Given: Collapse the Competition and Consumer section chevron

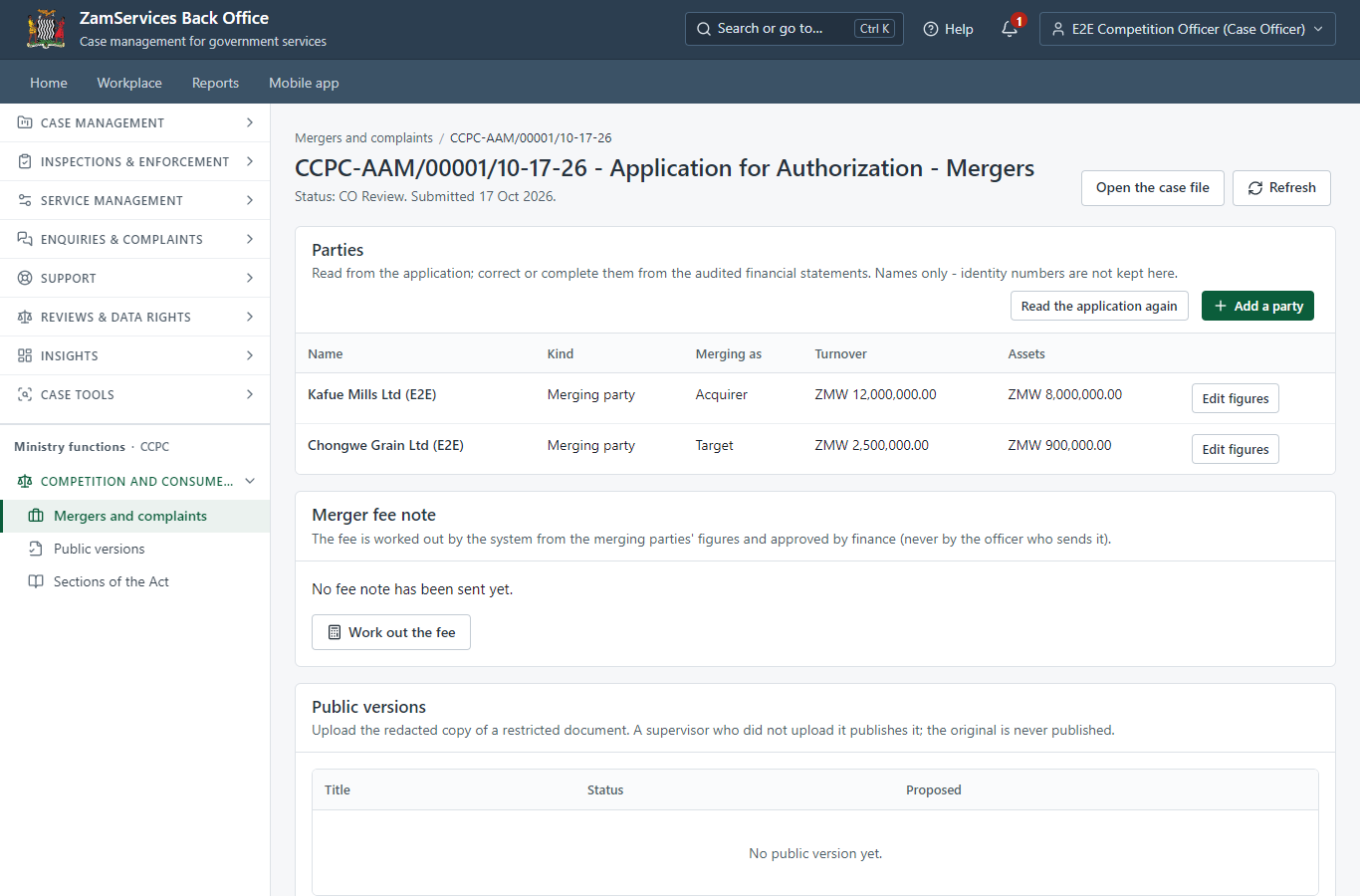Looking at the screenshot, I should coord(250,481).
